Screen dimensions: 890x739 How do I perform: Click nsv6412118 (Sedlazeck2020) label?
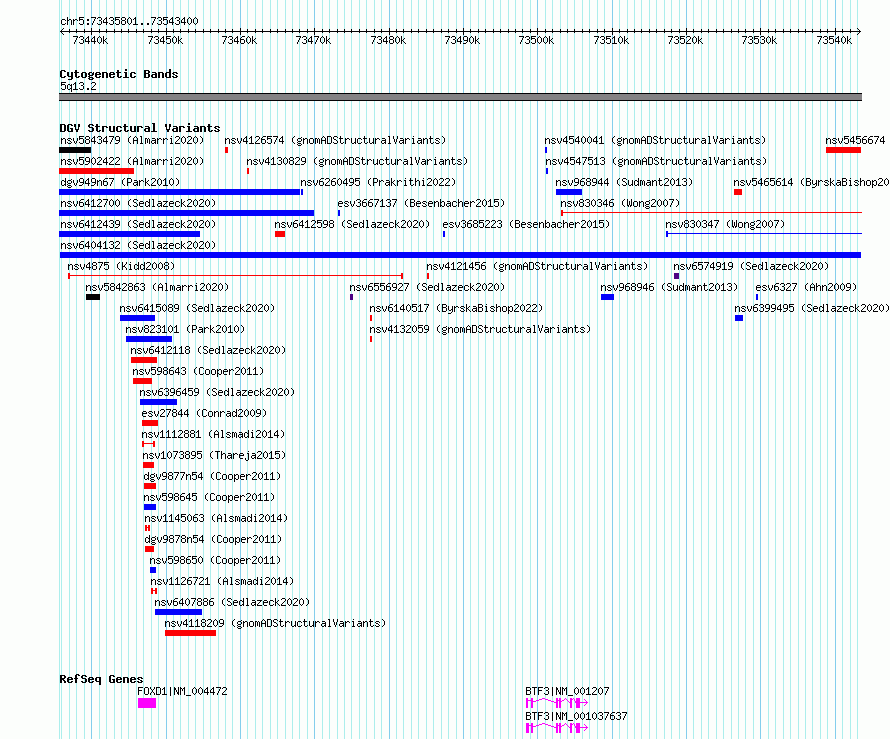pyautogui.click(x=208, y=350)
